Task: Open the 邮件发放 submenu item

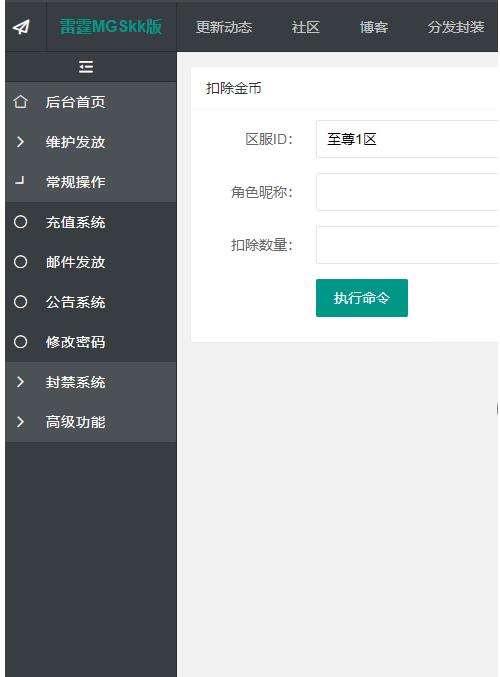Action: tap(76, 262)
